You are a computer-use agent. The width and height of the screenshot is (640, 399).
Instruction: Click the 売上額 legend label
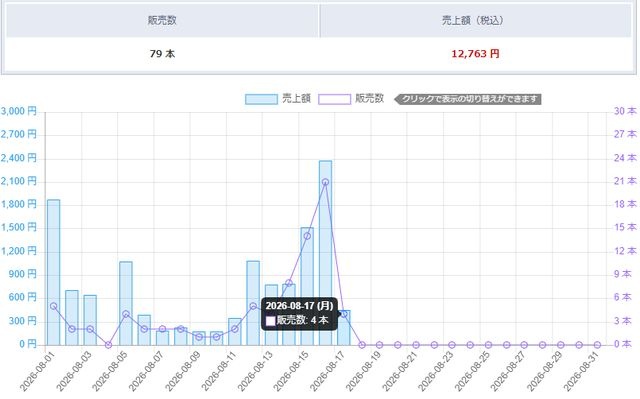pyautogui.click(x=296, y=99)
